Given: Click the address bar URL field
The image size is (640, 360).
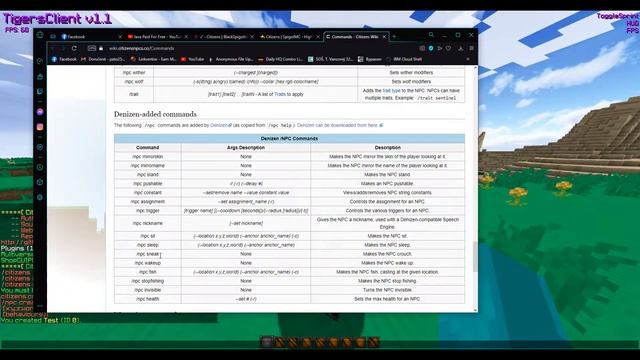Looking at the screenshot, I should (x=261, y=48).
